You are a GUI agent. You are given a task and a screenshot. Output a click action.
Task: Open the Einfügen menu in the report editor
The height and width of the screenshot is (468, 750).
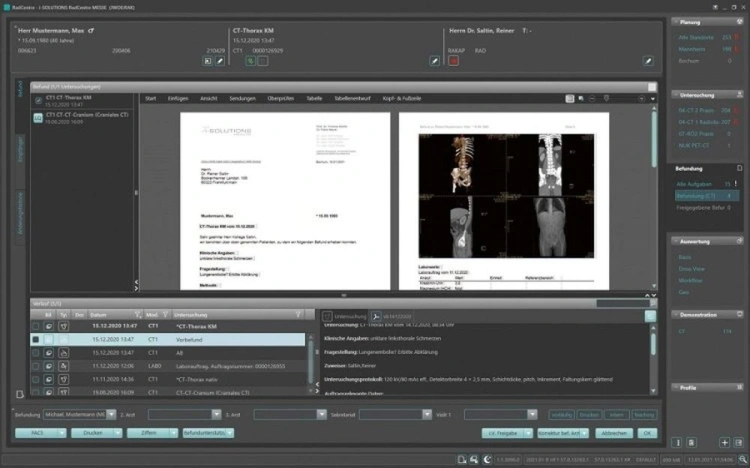coord(177,98)
